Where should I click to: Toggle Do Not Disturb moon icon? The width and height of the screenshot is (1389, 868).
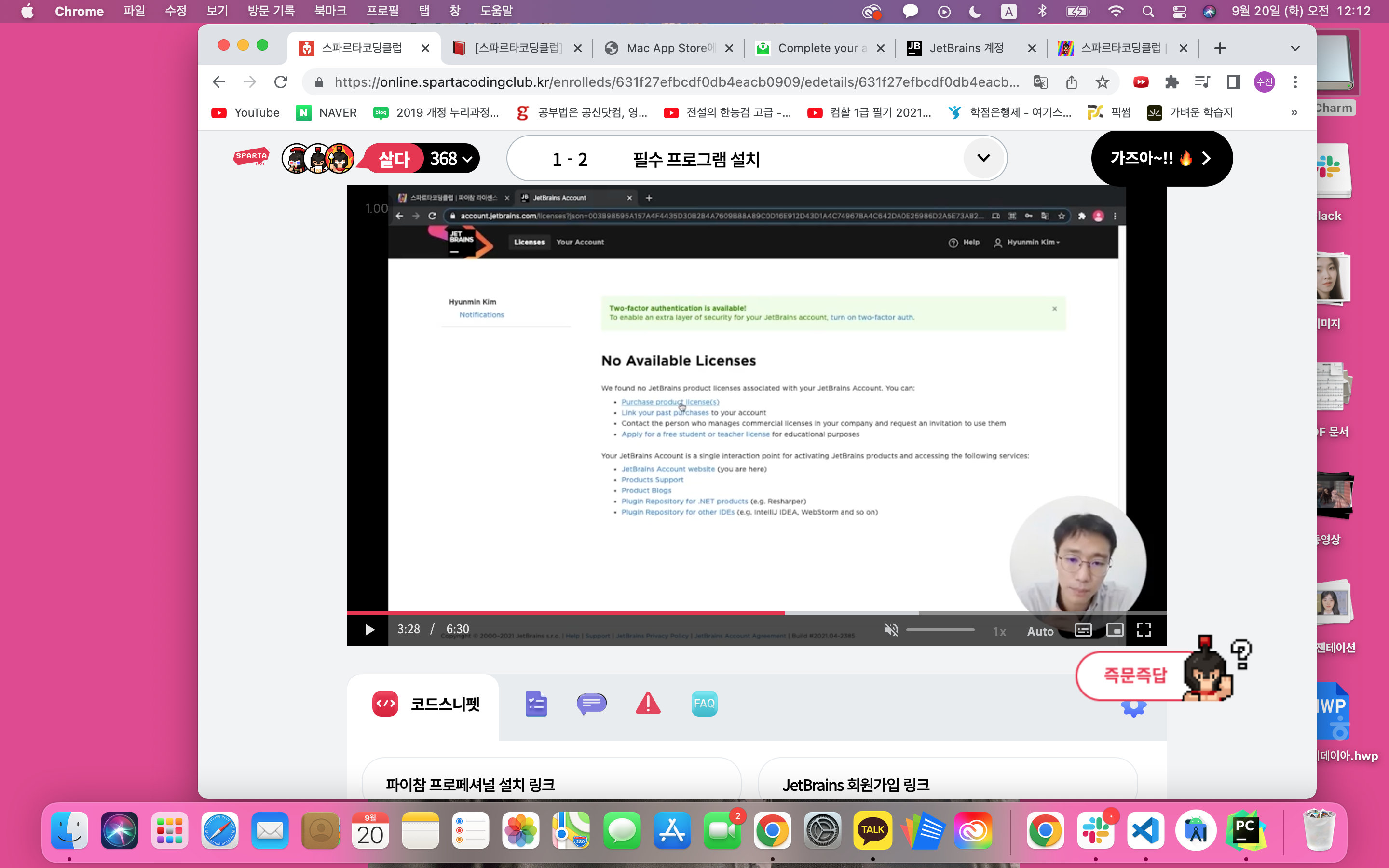pyautogui.click(x=975, y=12)
